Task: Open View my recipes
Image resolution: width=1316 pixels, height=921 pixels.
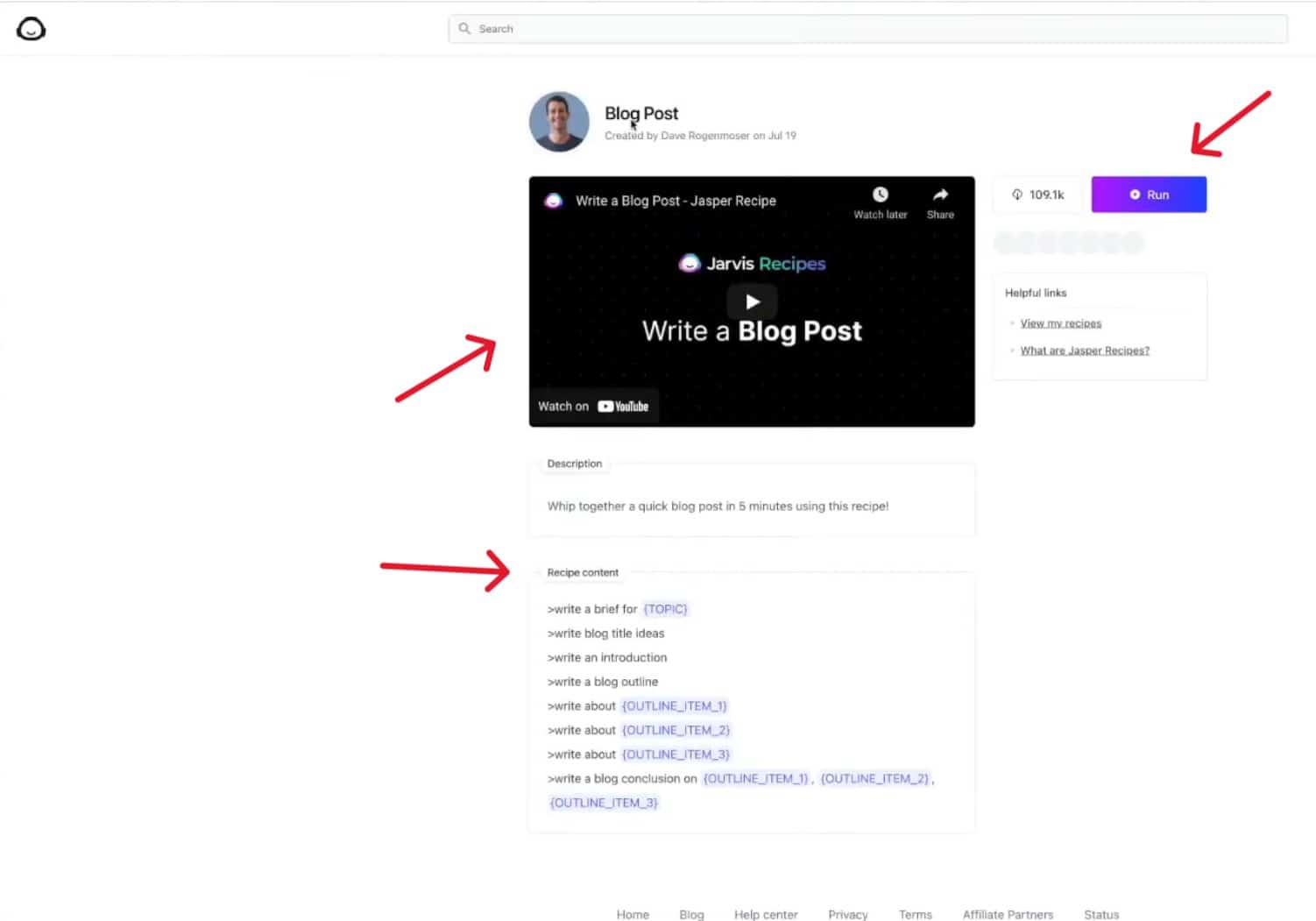Action: pyautogui.click(x=1060, y=322)
